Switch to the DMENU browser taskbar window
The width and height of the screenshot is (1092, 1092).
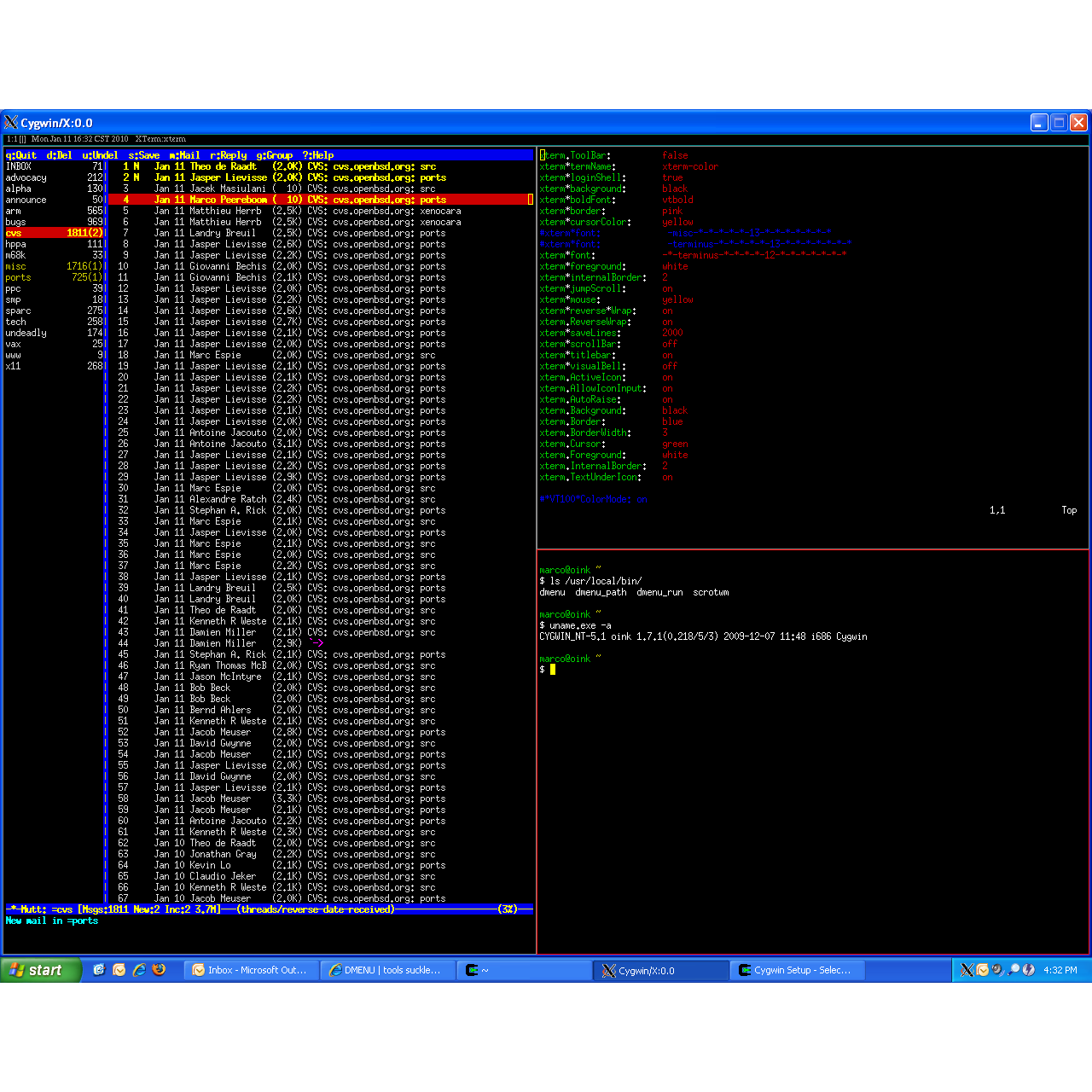coord(386,970)
